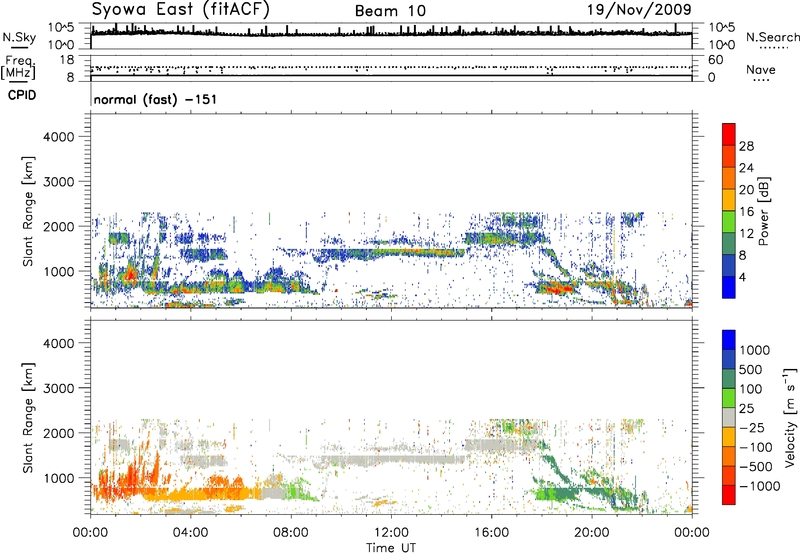The image size is (800, 554).
Task: Select the '12' label on Power colorbar
Action: [x=746, y=234]
